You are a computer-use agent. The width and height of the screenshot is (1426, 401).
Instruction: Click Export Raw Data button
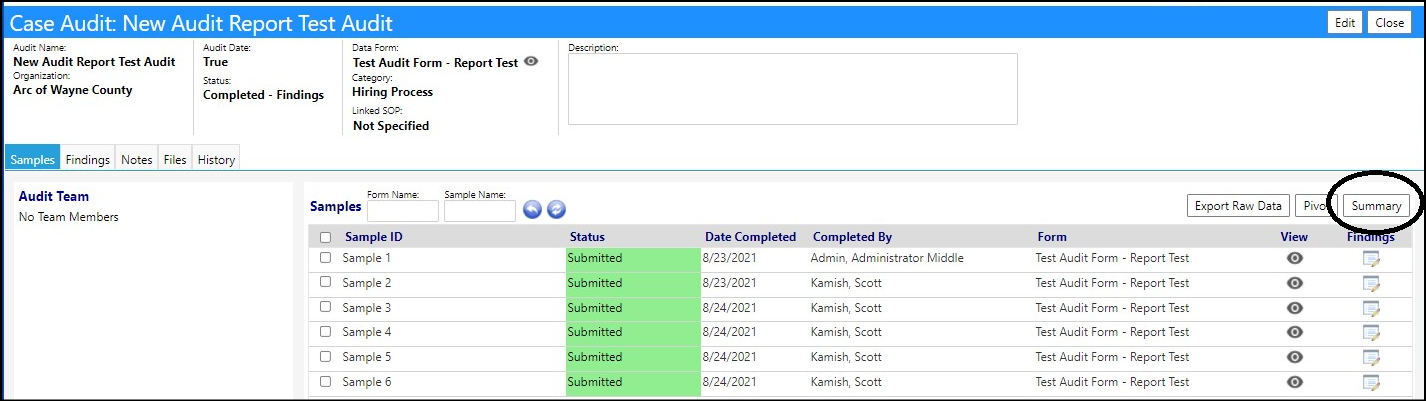point(1238,206)
